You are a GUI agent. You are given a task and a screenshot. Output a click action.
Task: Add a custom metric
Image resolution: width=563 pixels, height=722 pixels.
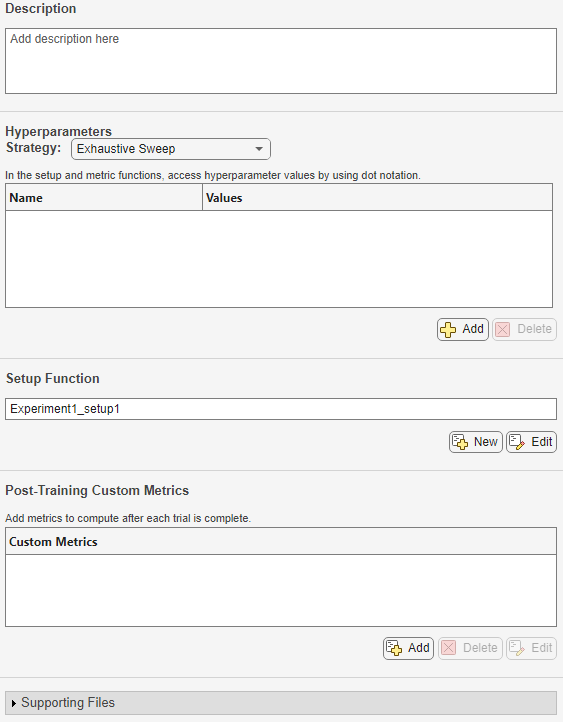(x=408, y=648)
